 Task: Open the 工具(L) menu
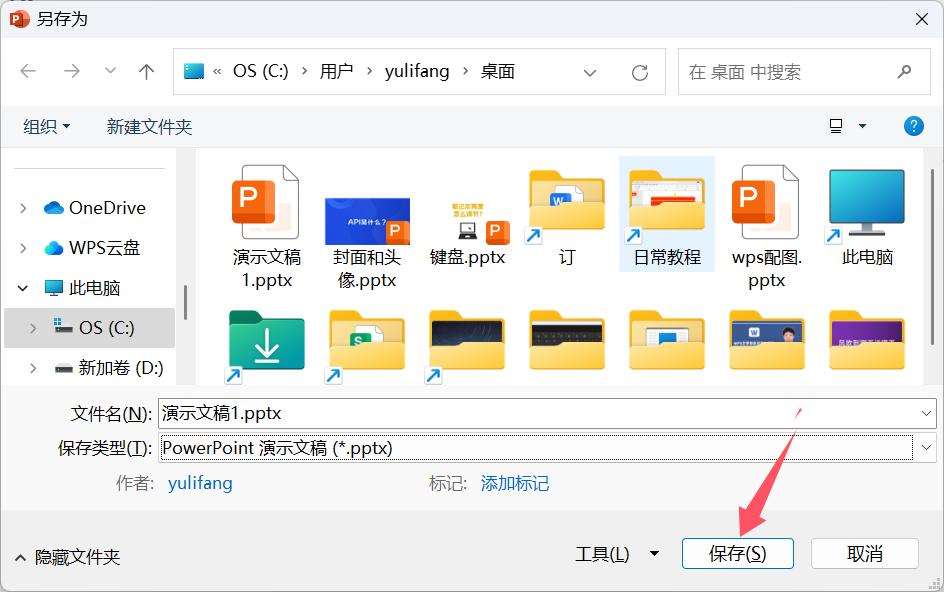click(602, 553)
